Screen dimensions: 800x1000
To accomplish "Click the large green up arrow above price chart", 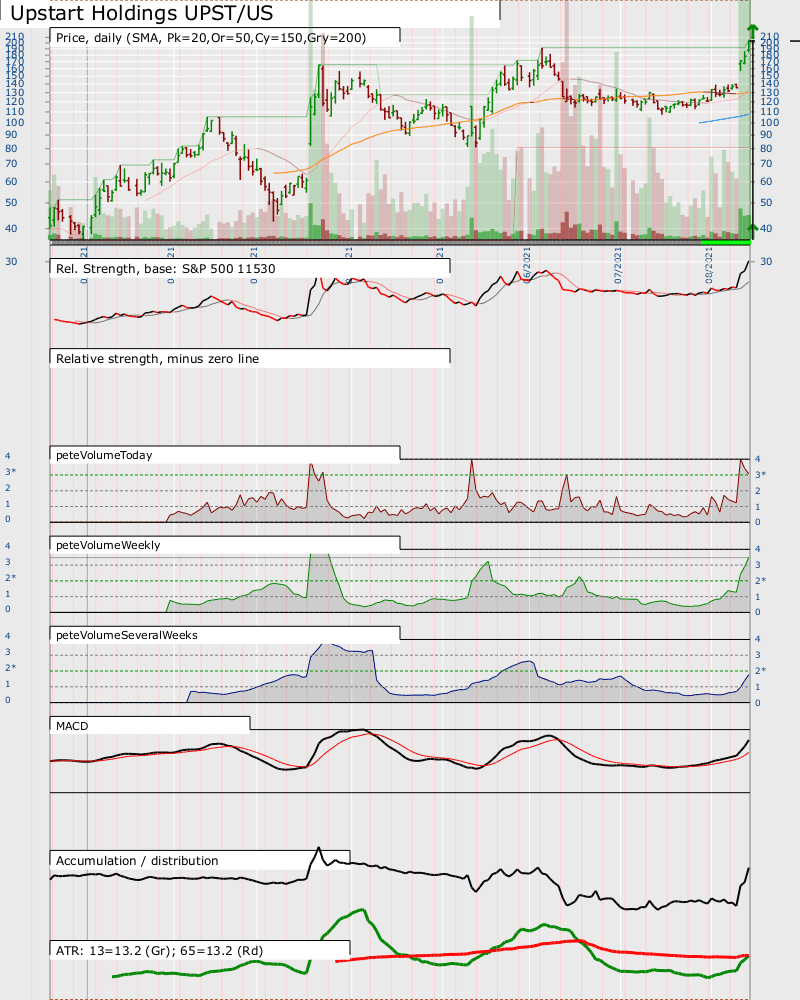I will coord(753,33).
